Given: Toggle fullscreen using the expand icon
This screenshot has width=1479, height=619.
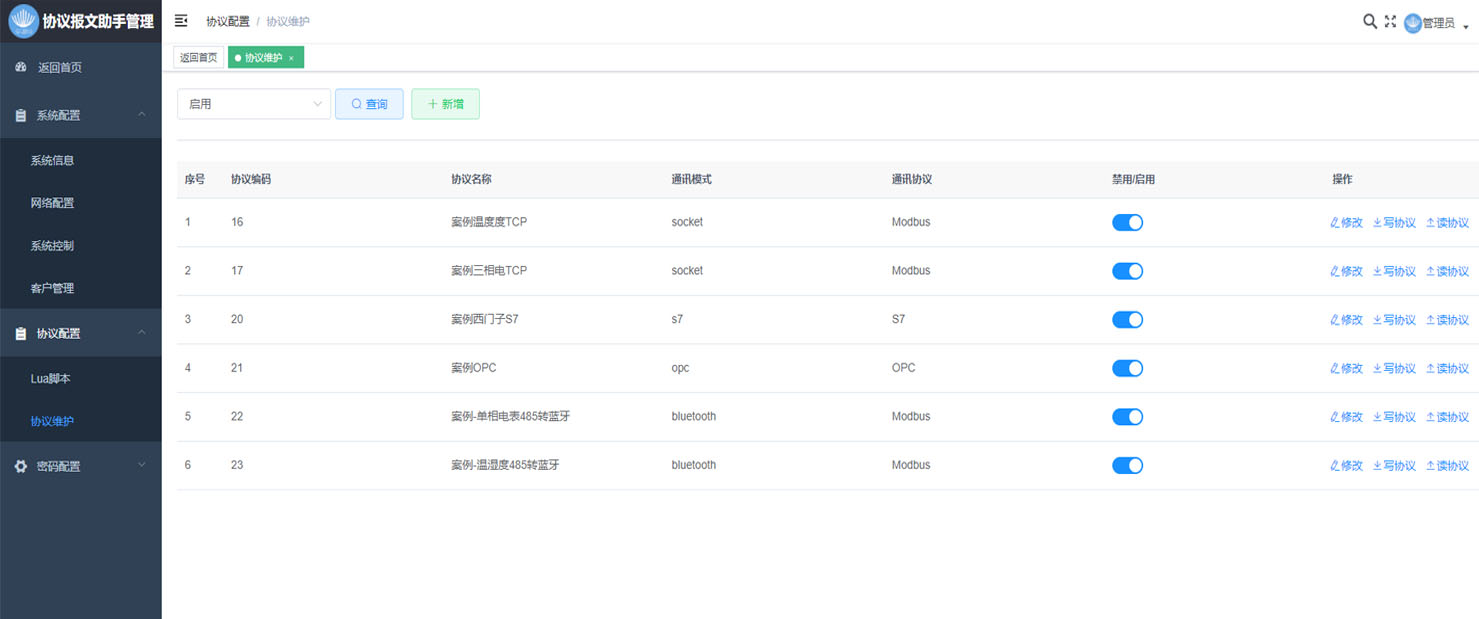Looking at the screenshot, I should click(1390, 21).
